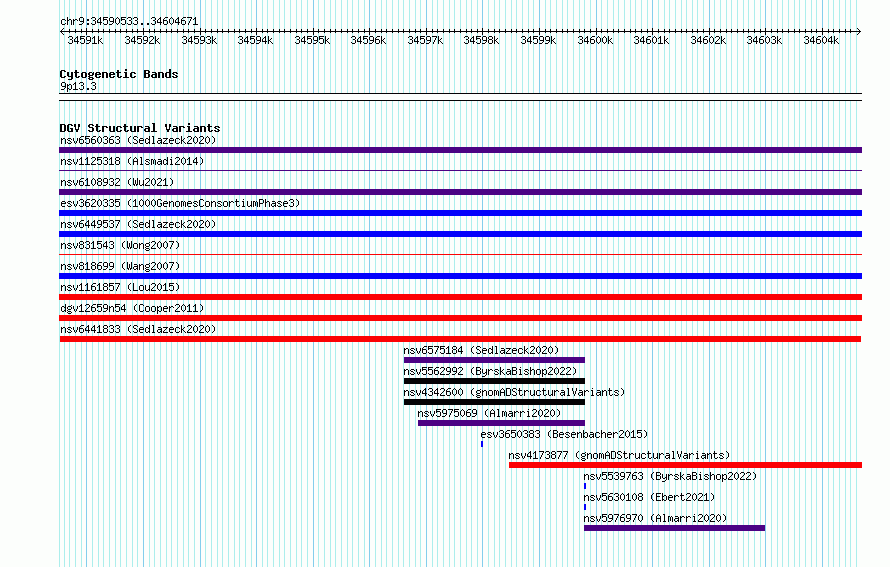Select the small nsv5539763 blue marker
Viewport: 890px width, 567px height.
(x=585, y=486)
